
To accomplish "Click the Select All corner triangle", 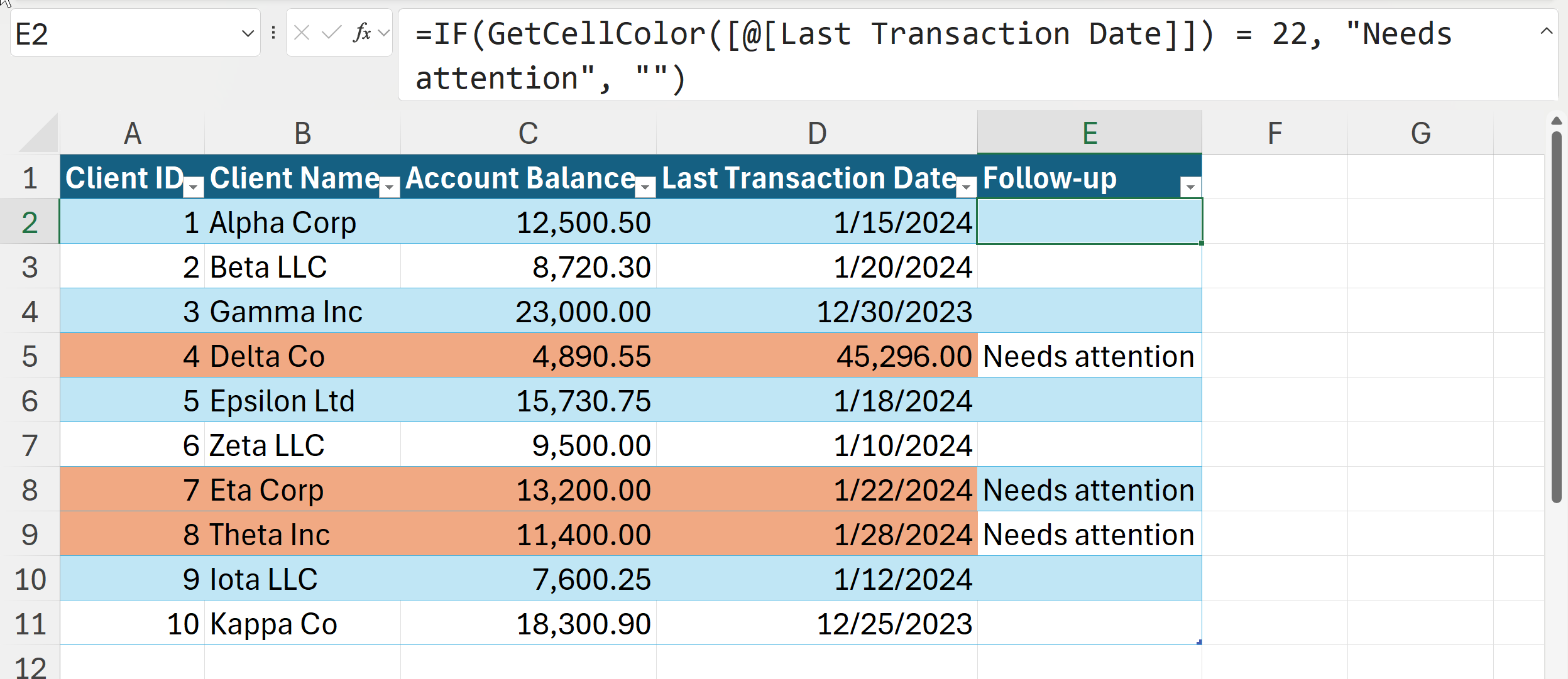I will tap(39, 133).
